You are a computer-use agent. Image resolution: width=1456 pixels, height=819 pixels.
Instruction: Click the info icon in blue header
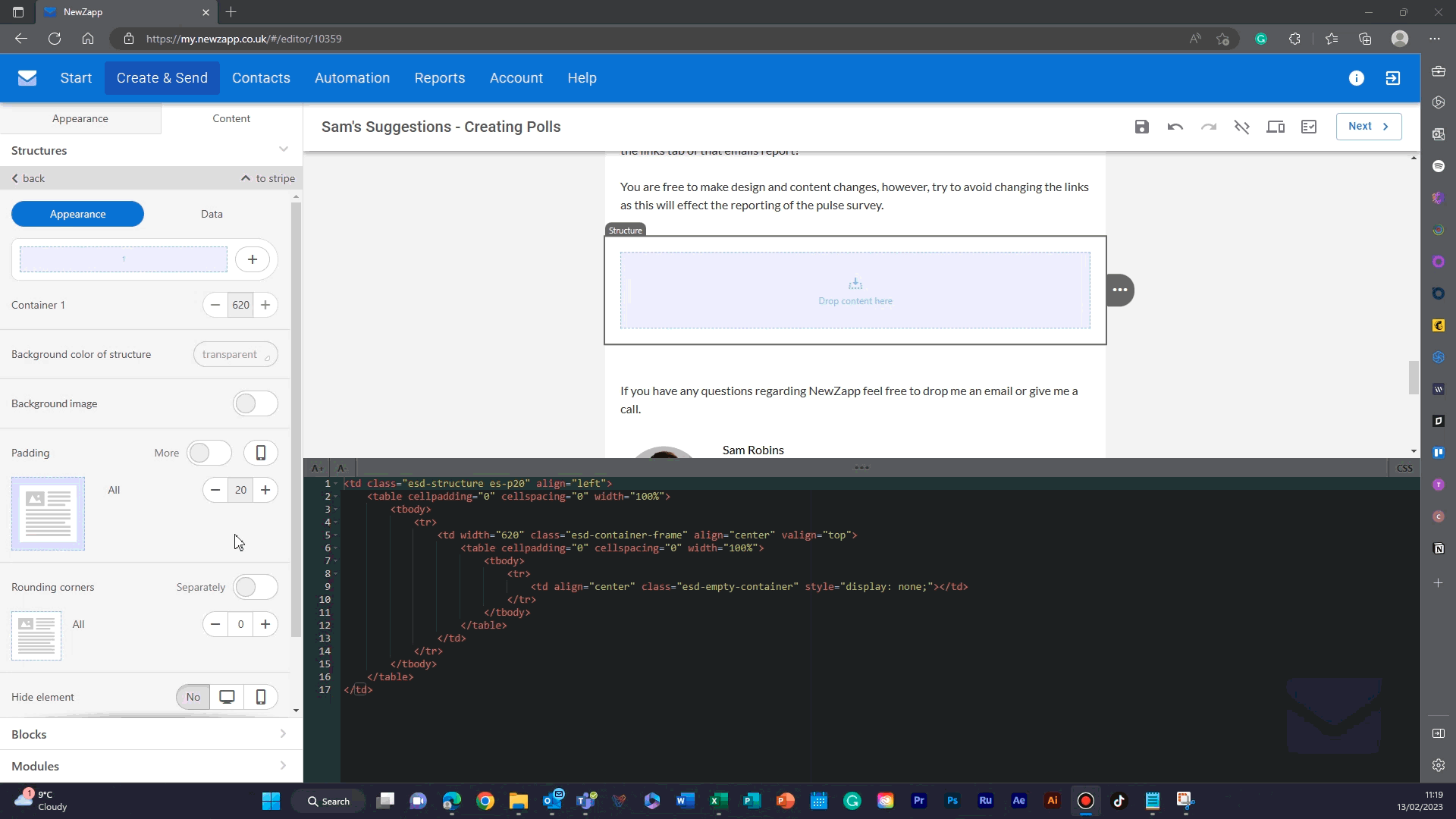point(1356,78)
